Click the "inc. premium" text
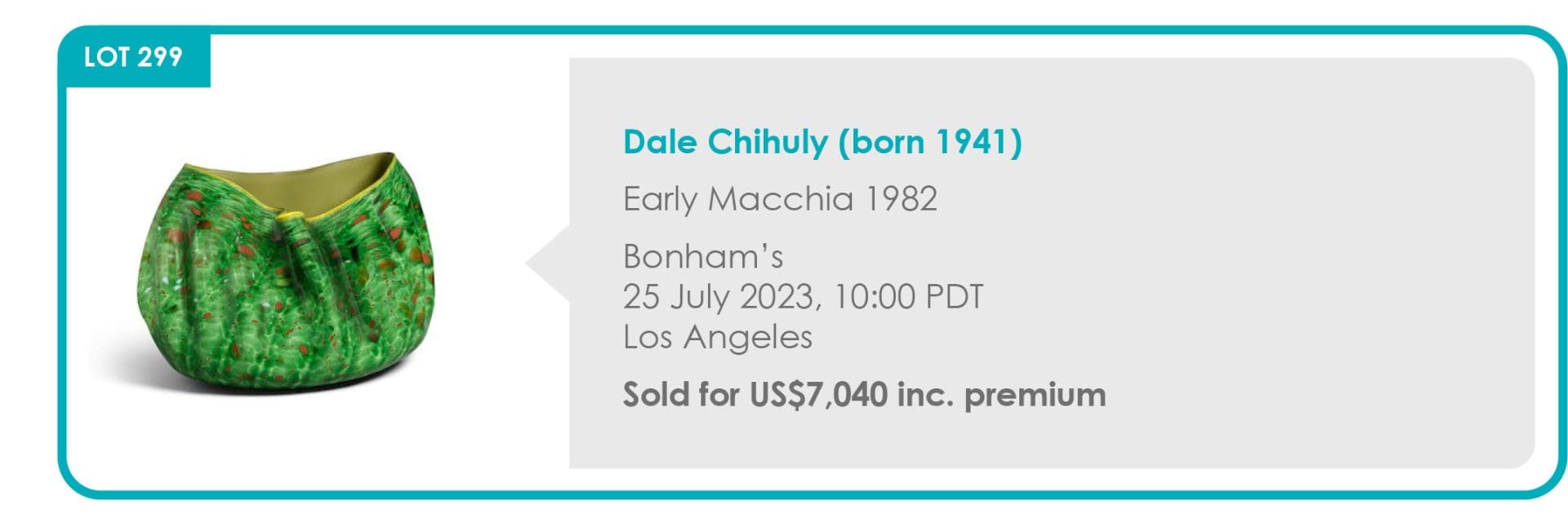The height and width of the screenshot is (514, 1568). [1001, 394]
